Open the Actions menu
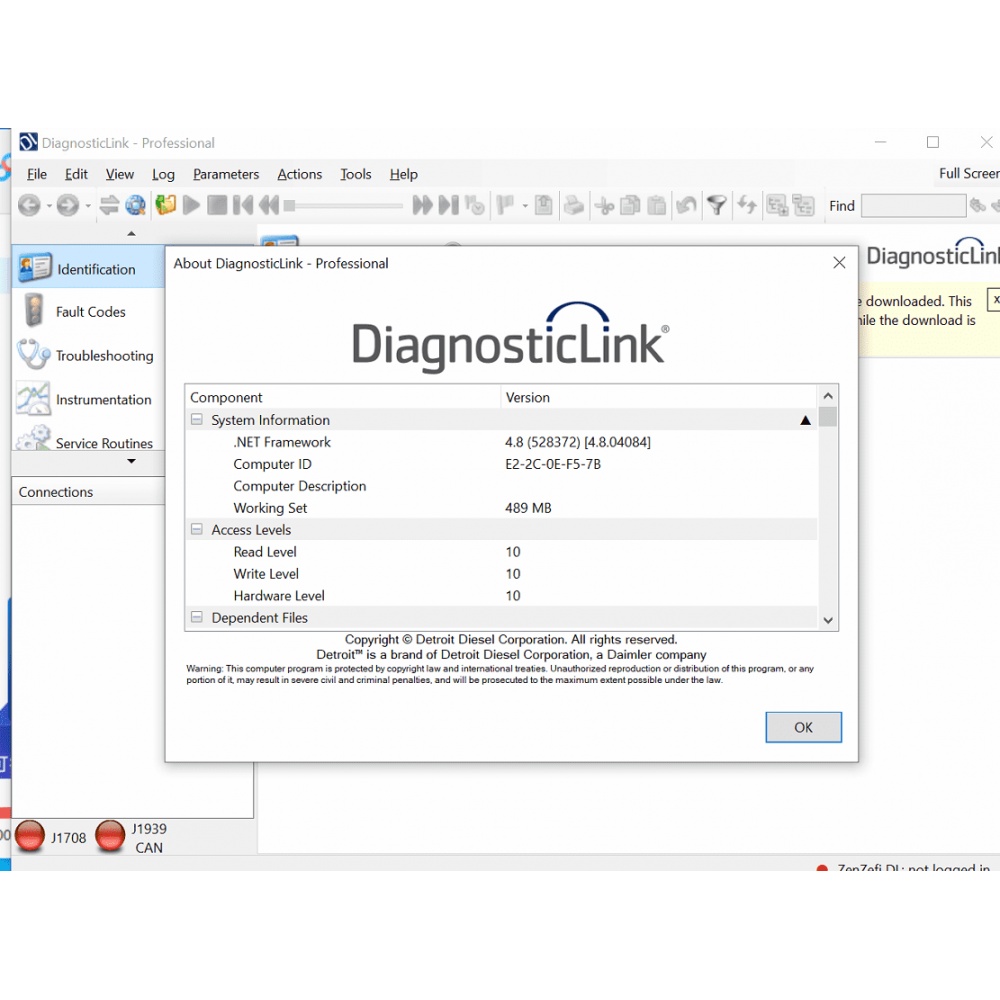The height and width of the screenshot is (1000, 1000). [x=300, y=174]
